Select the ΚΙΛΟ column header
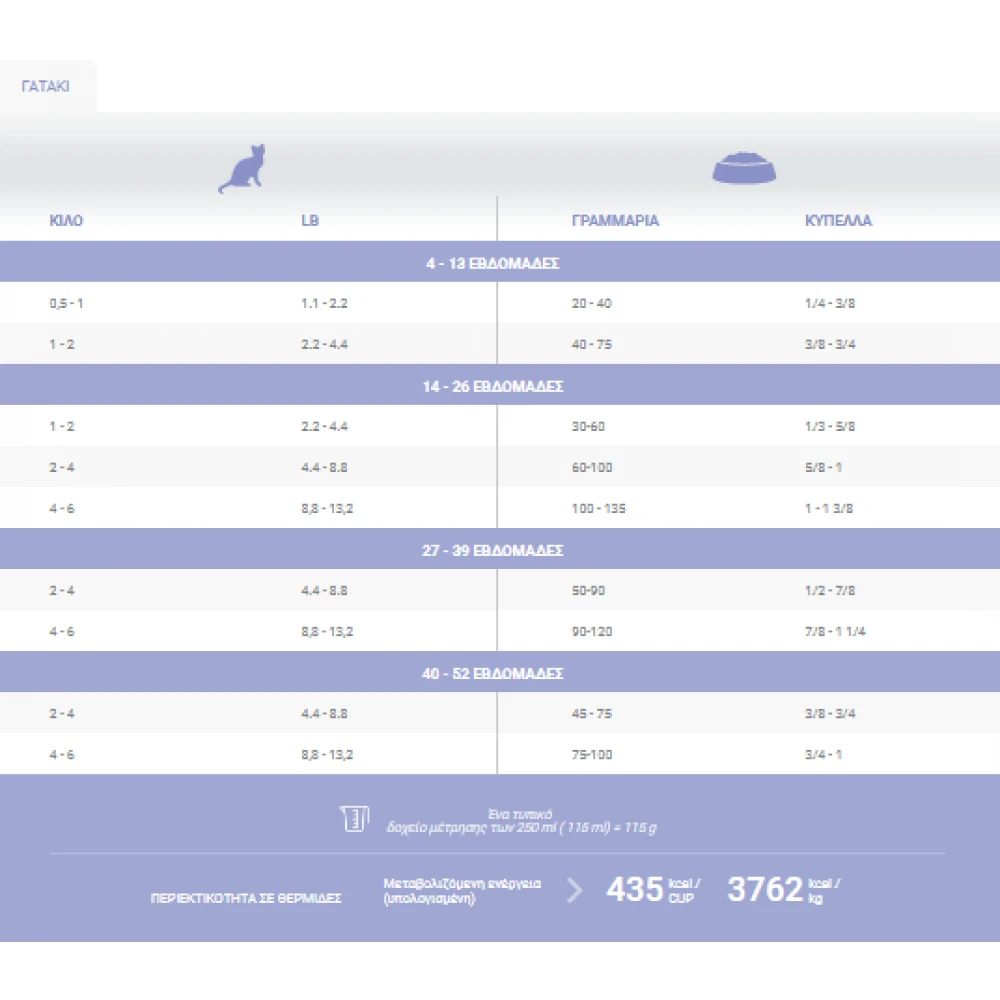 pos(66,221)
